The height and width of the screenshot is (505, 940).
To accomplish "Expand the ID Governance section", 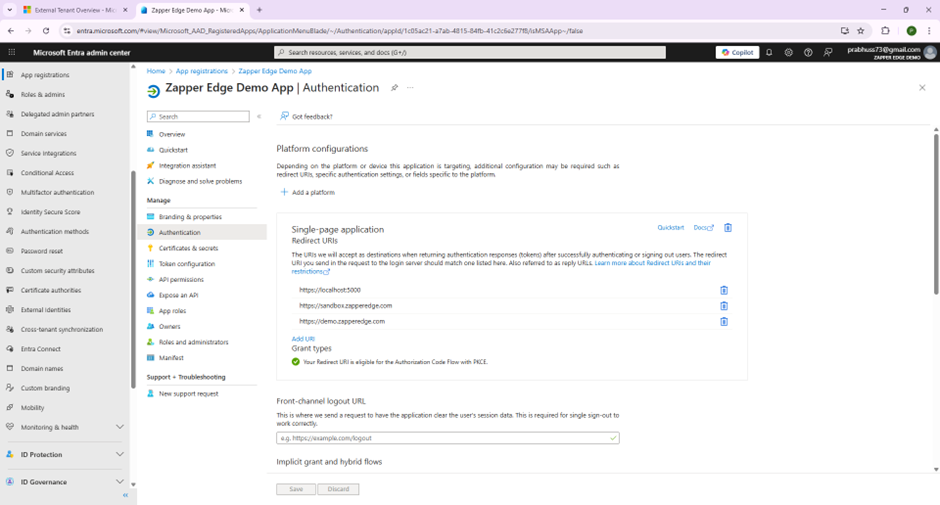I will [119, 482].
